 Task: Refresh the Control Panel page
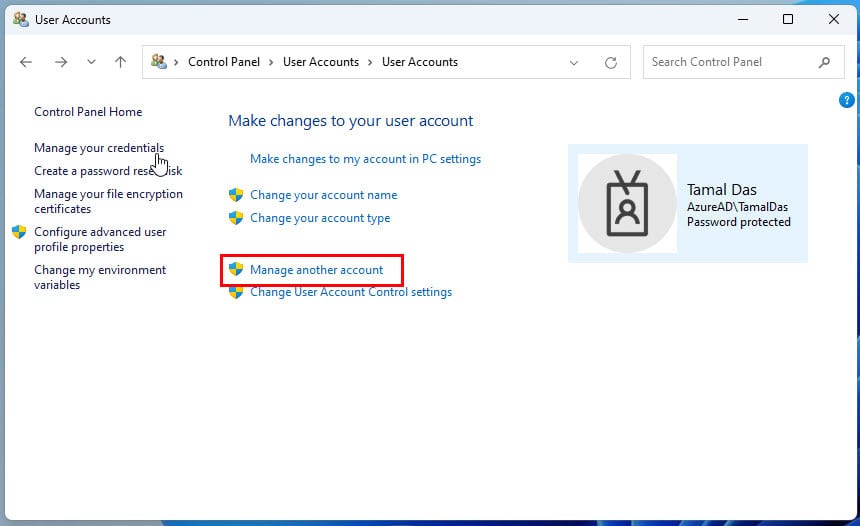(610, 63)
